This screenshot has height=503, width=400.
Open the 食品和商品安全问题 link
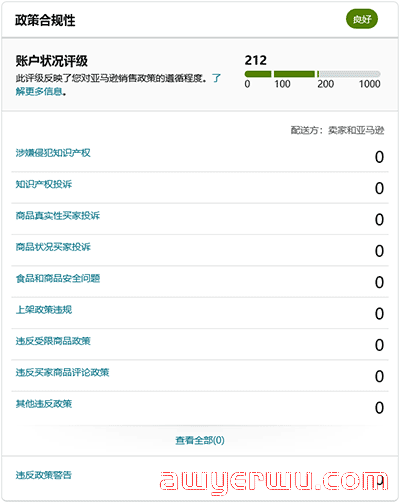click(58, 278)
